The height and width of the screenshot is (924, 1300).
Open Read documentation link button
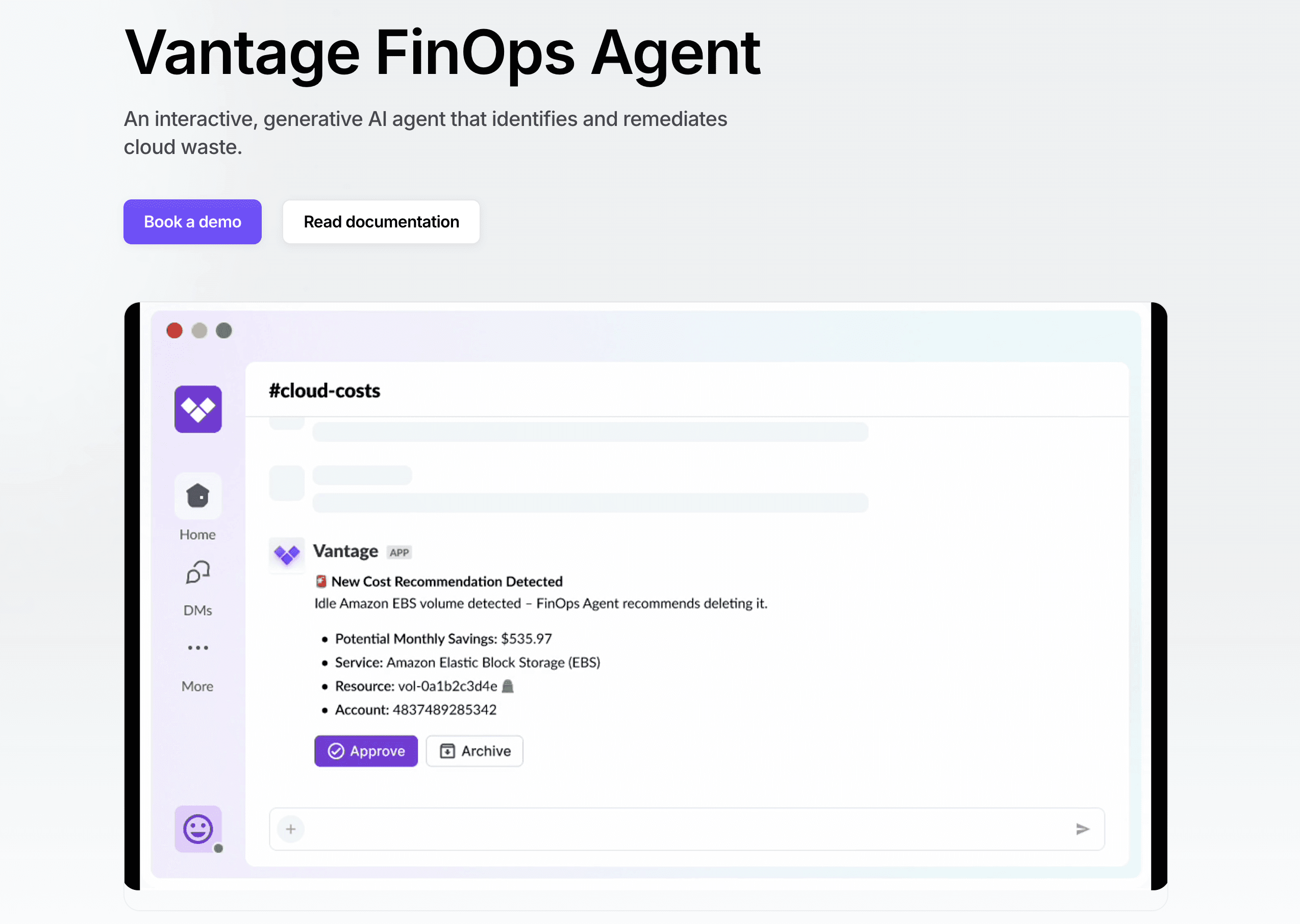click(x=381, y=222)
